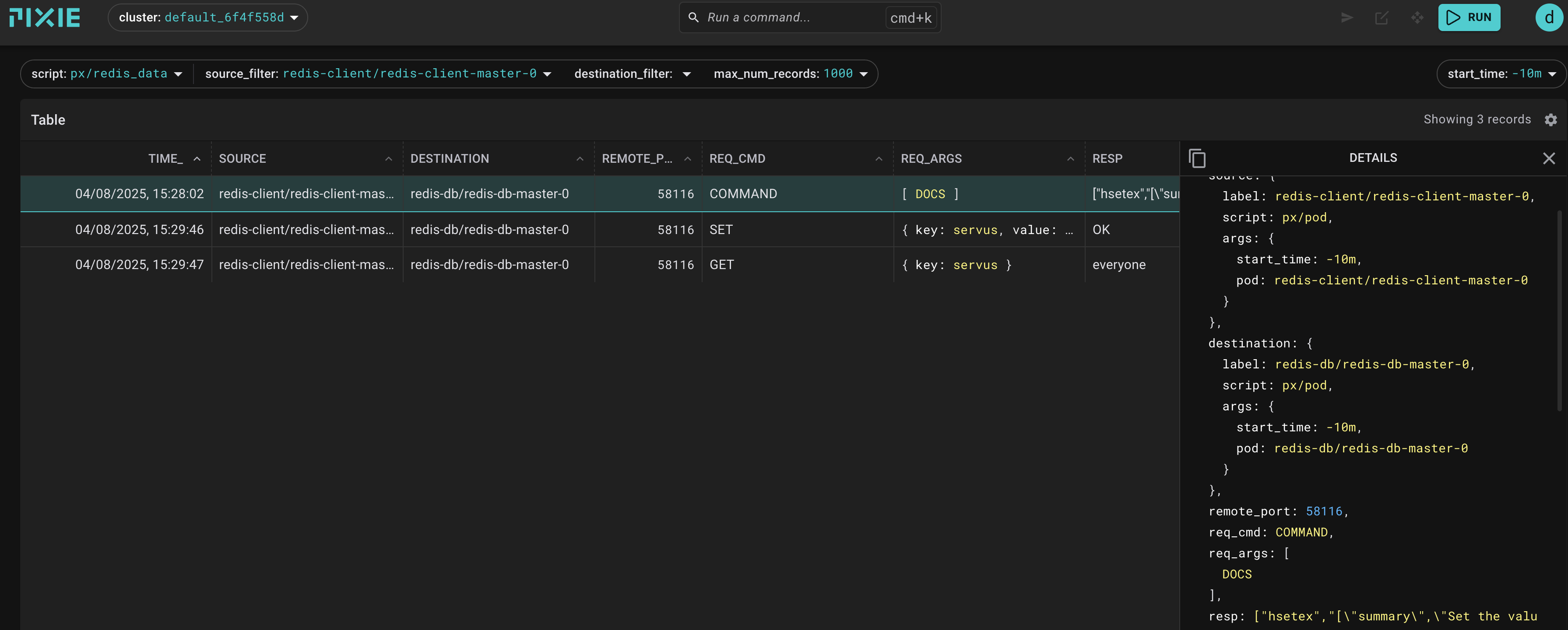The width and height of the screenshot is (1568, 630).
Task: Select the GET command row
Action: (600, 265)
